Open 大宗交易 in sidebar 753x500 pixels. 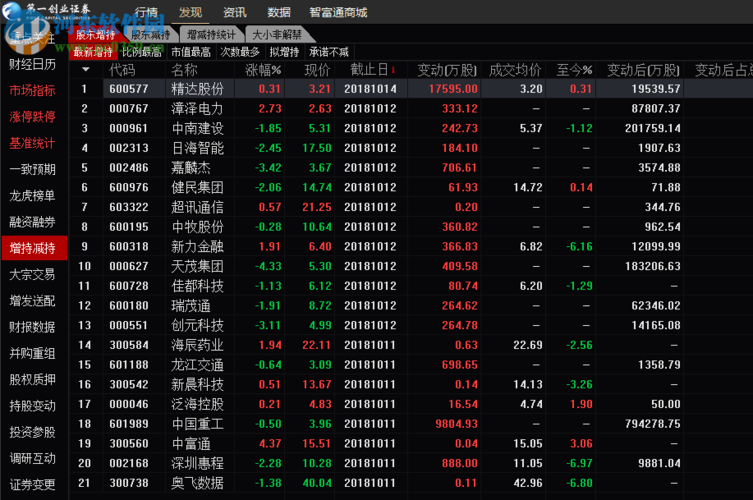(x=32, y=274)
